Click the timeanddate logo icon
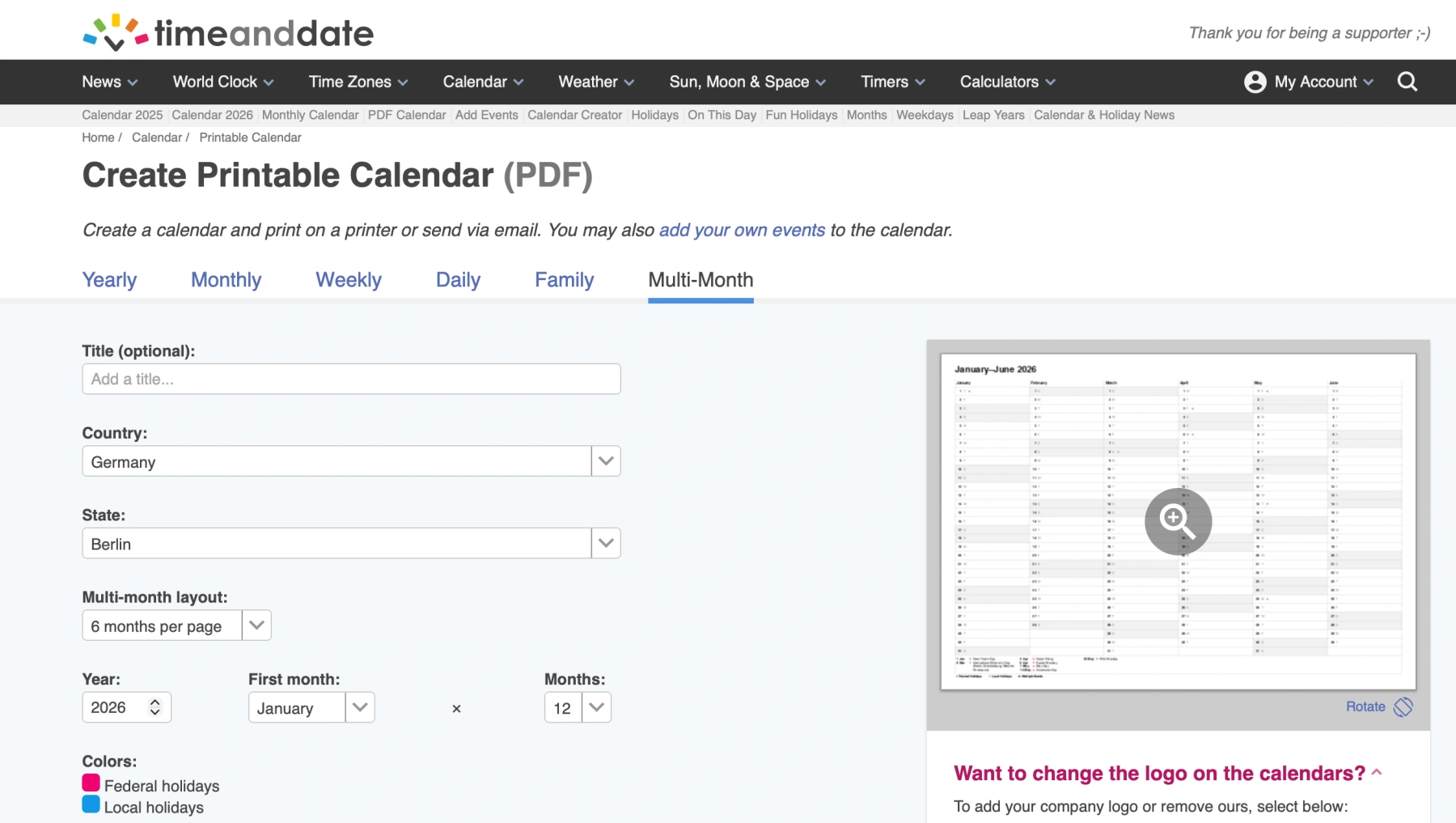The image size is (1456, 823). pos(116,32)
